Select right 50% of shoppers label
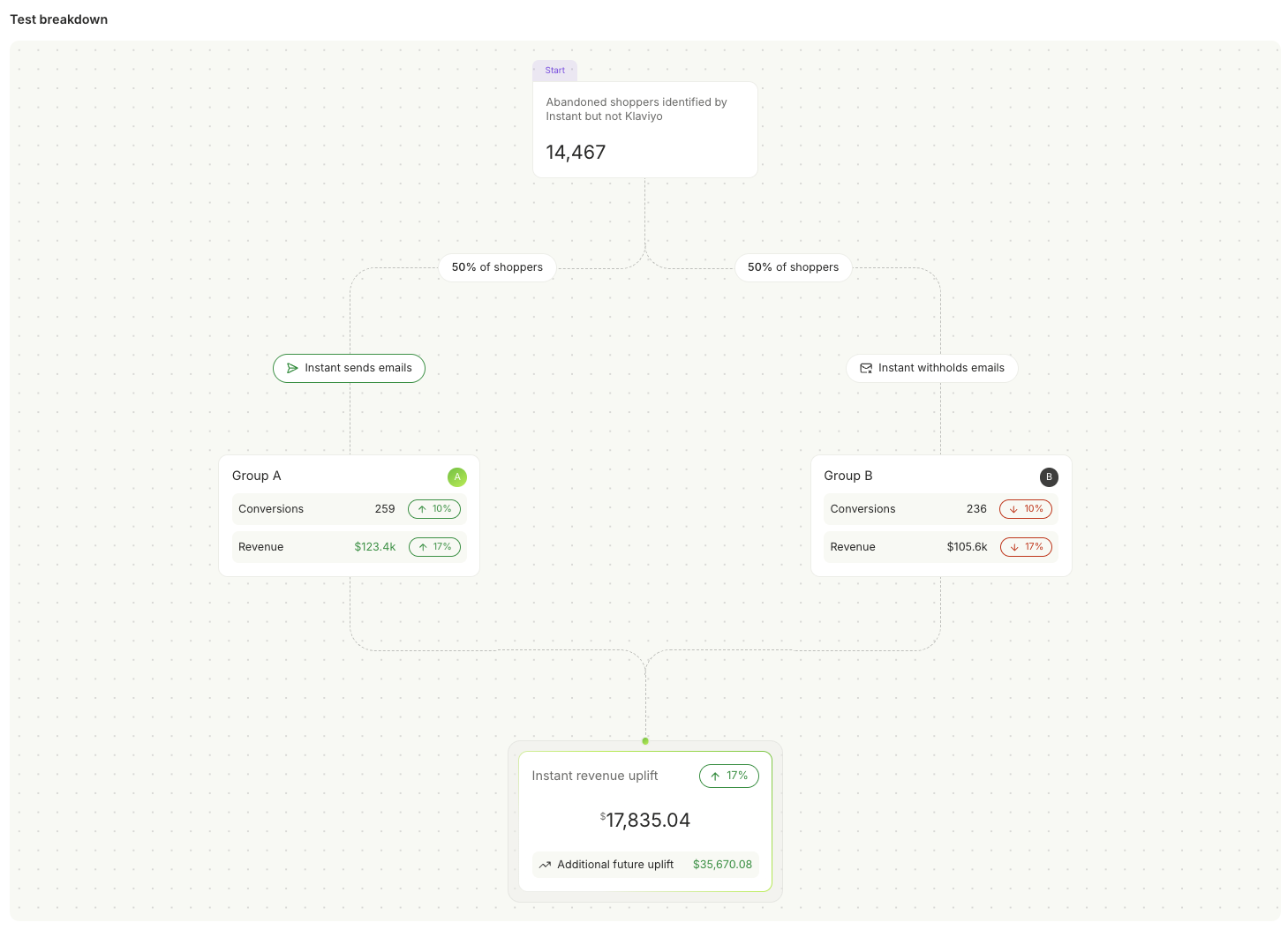 [793, 267]
